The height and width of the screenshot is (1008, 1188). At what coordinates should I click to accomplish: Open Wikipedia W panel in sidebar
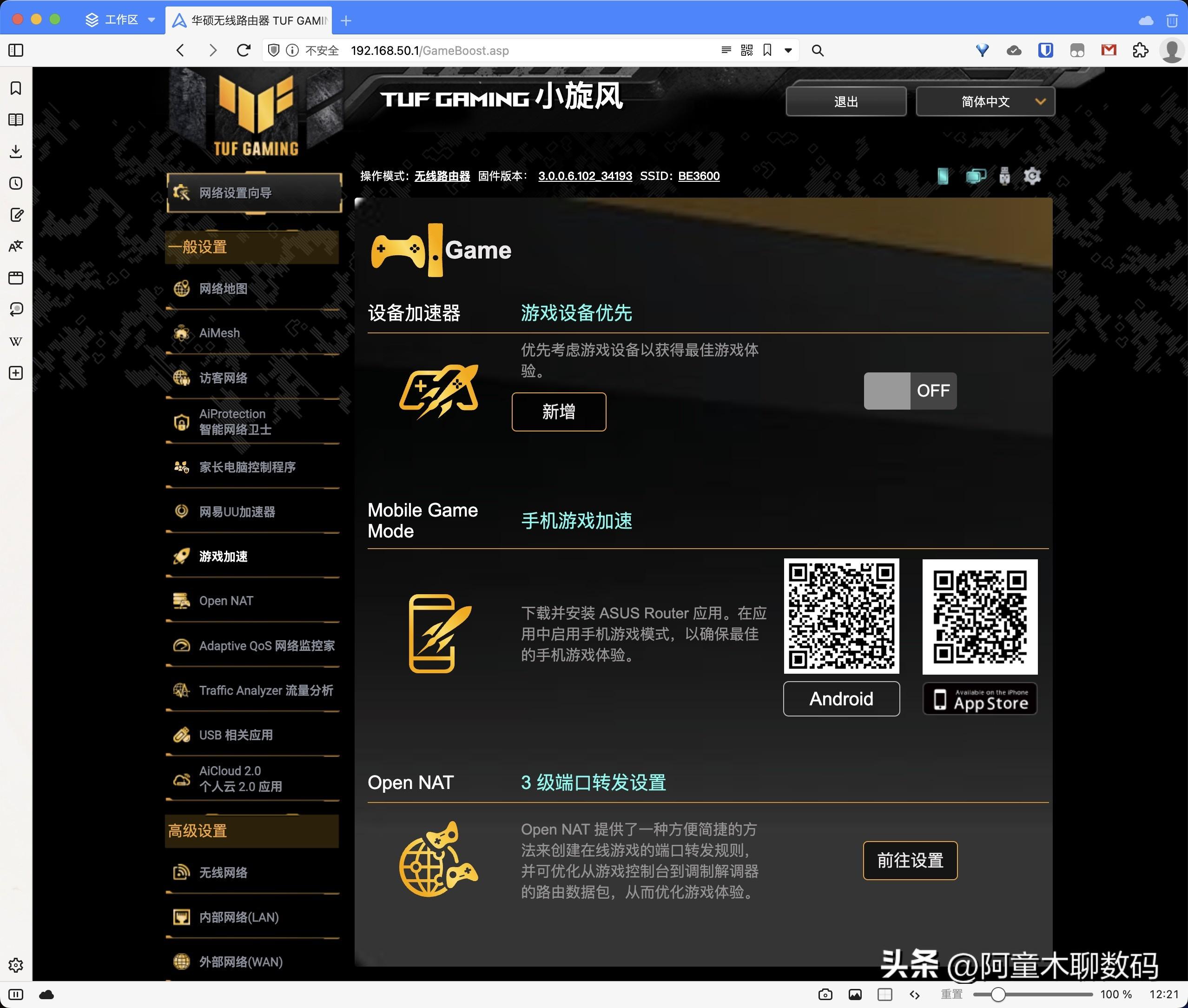(16, 342)
